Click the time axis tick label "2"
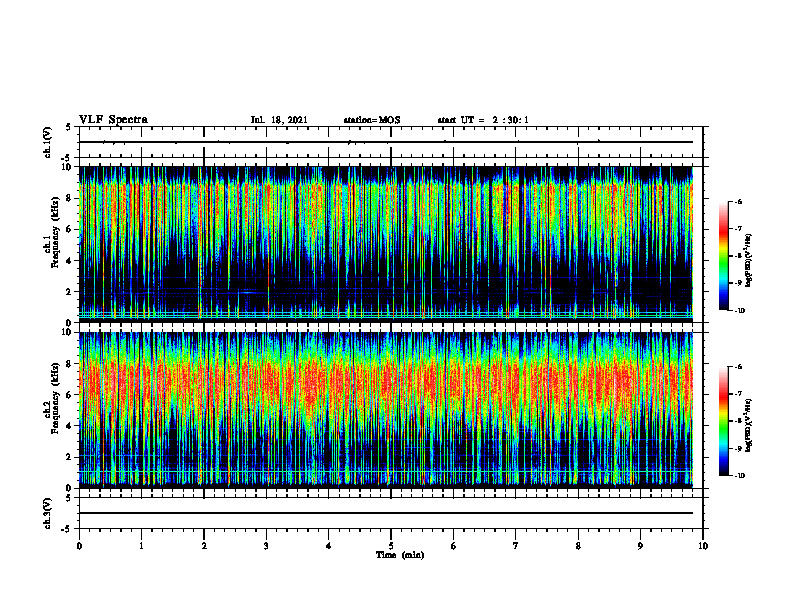 pyautogui.click(x=204, y=546)
